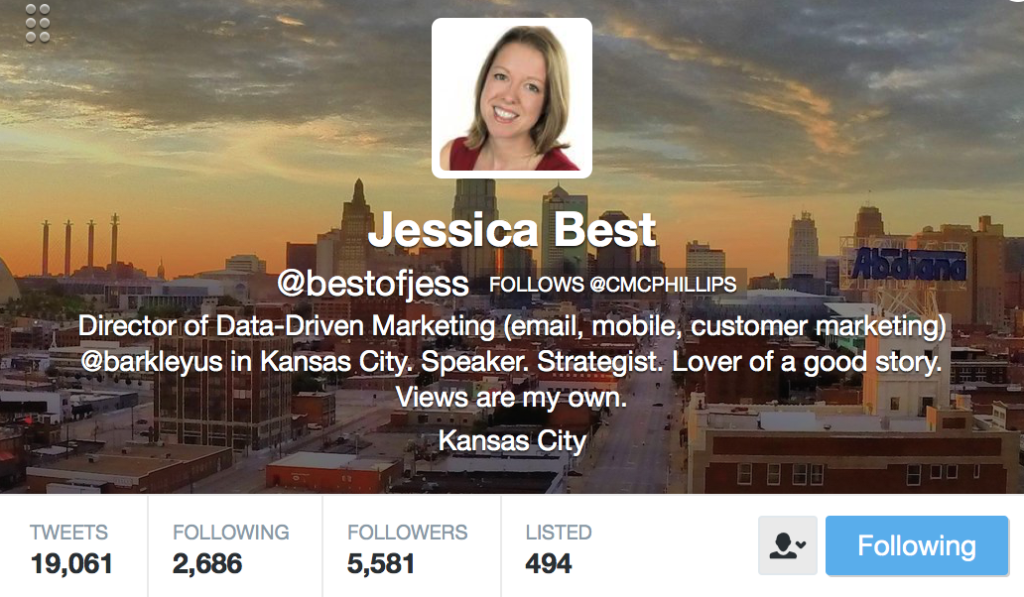Viewport: 1024px width, 597px height.
Task: Open the TWEETS stat tab
Action: click(73, 546)
